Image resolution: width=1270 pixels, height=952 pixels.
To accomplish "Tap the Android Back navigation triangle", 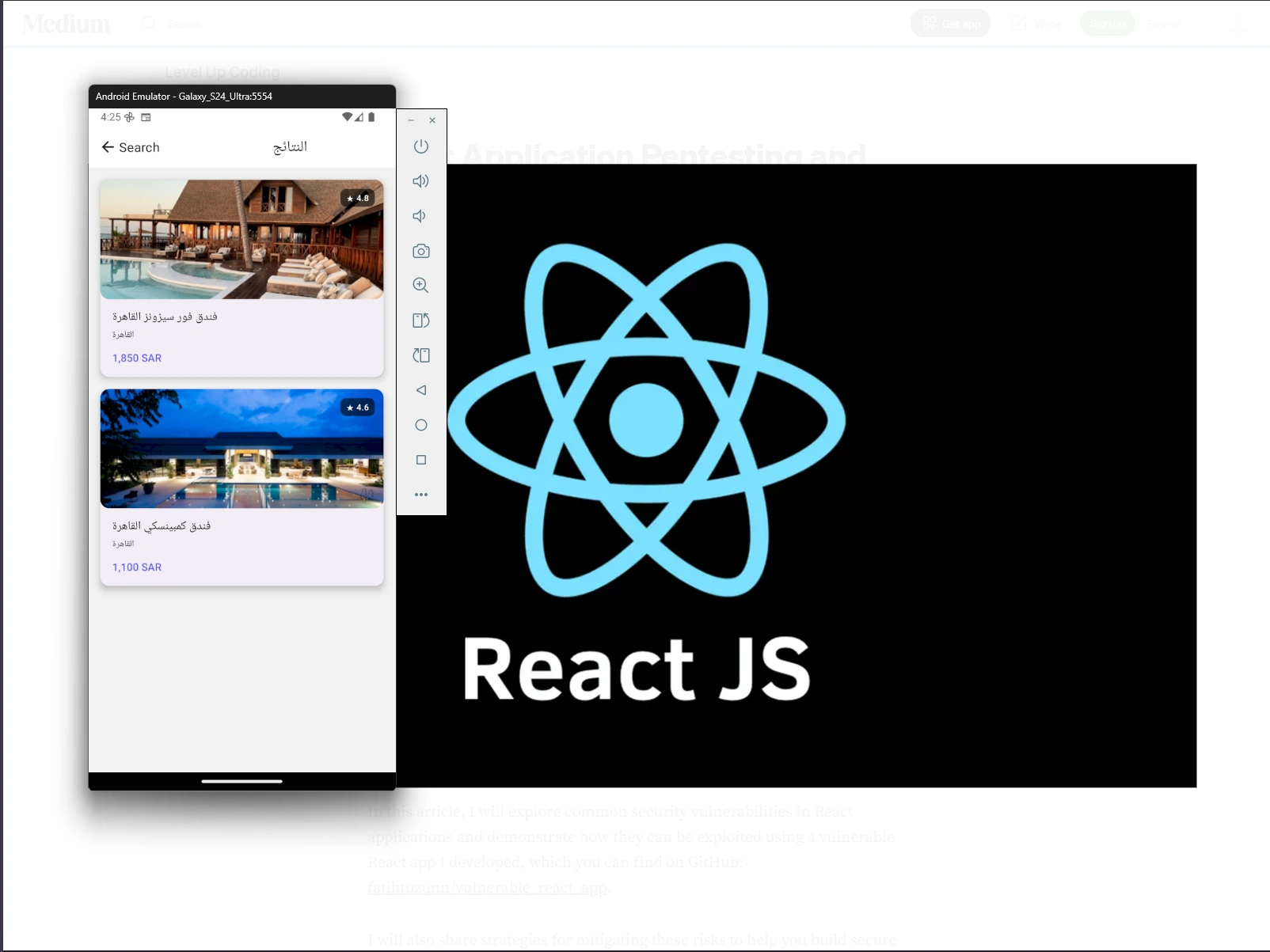I will (420, 390).
